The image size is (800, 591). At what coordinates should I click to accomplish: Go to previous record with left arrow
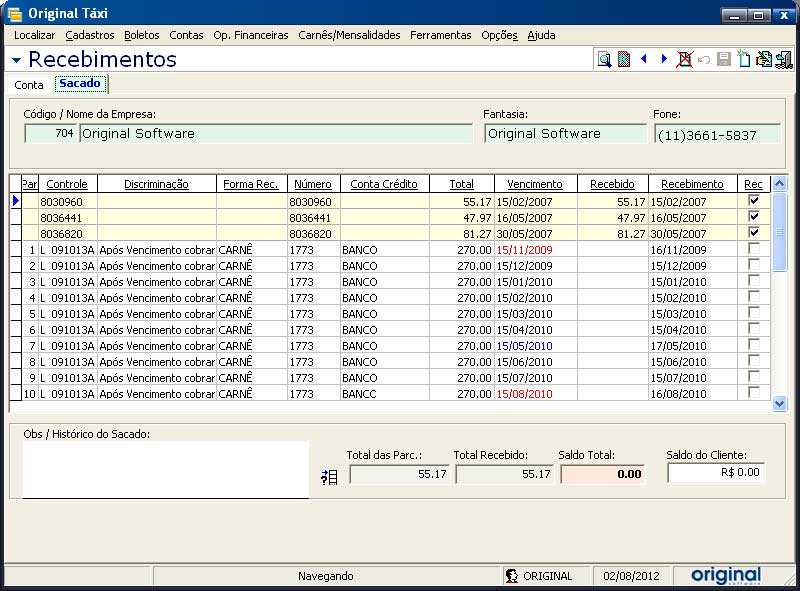644,60
